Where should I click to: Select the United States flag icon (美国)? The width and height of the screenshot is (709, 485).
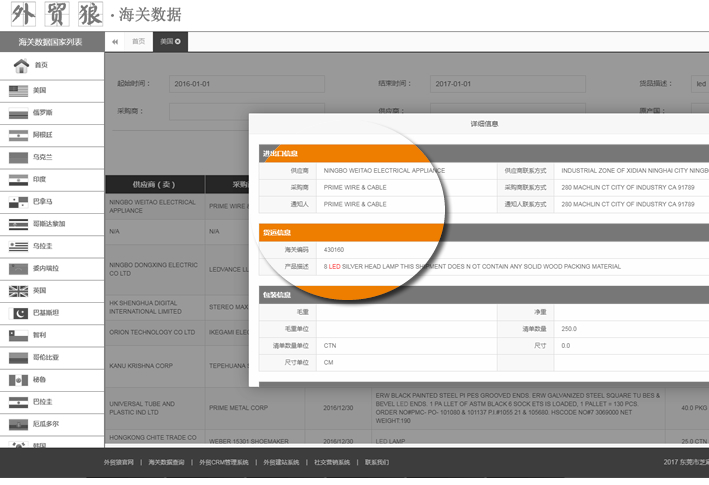(x=18, y=91)
